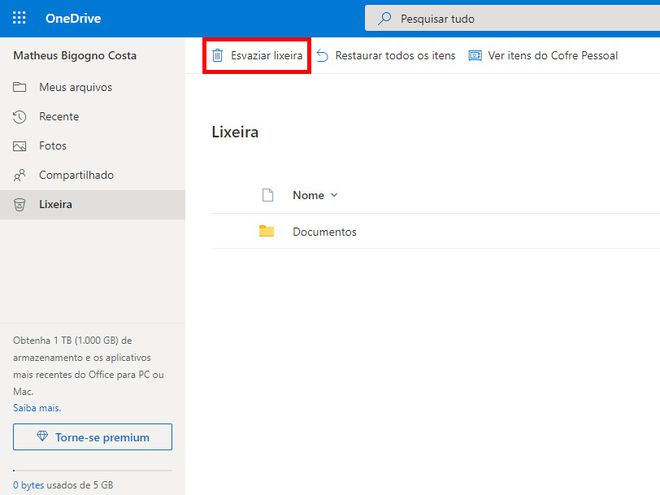660x495 pixels.
Task: Click the OneDrive logo title
Action: click(73, 18)
